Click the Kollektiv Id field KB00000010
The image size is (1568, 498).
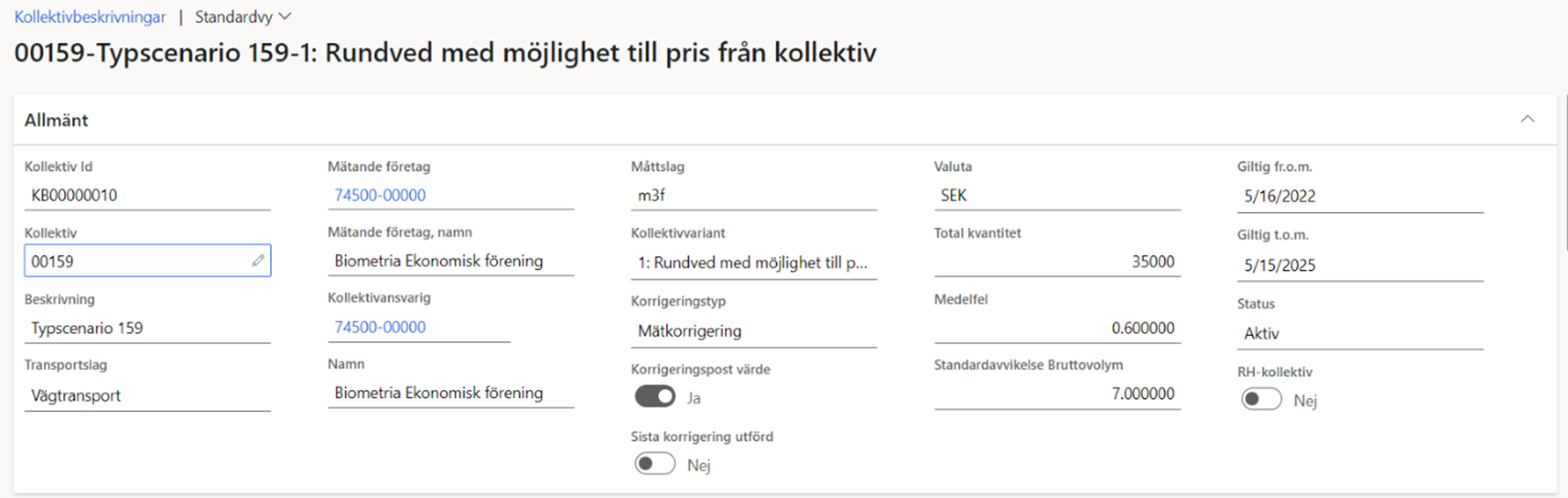pos(148,196)
